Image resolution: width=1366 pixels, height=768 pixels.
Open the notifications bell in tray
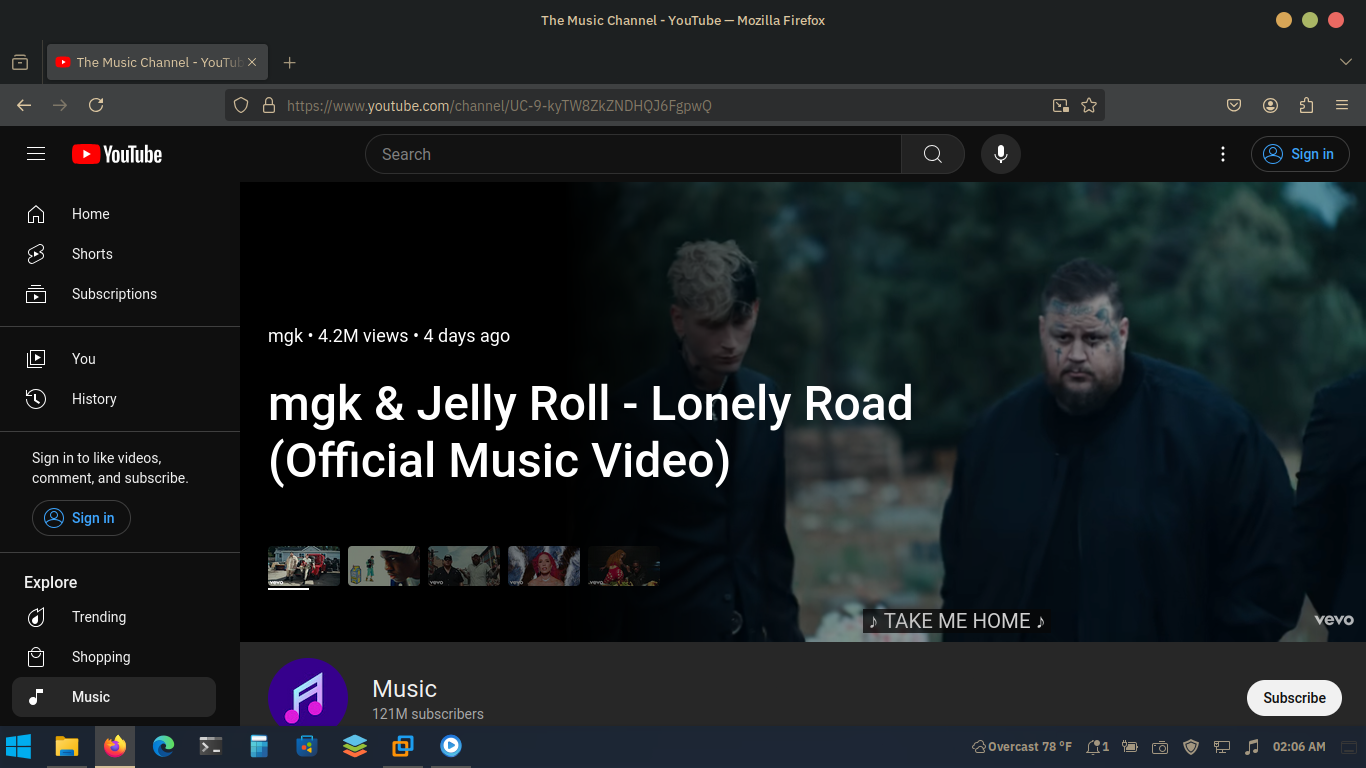[1098, 747]
